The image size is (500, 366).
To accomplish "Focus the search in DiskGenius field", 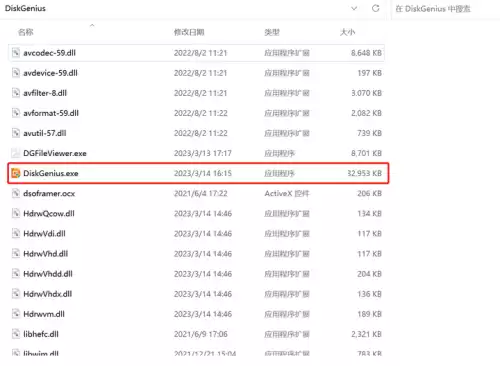I will tap(445, 9).
